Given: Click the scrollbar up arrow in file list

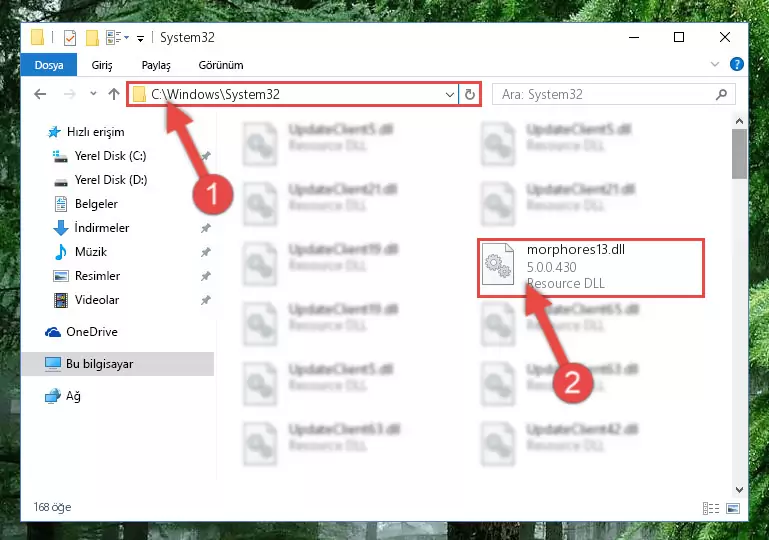Looking at the screenshot, I should coord(740,121).
